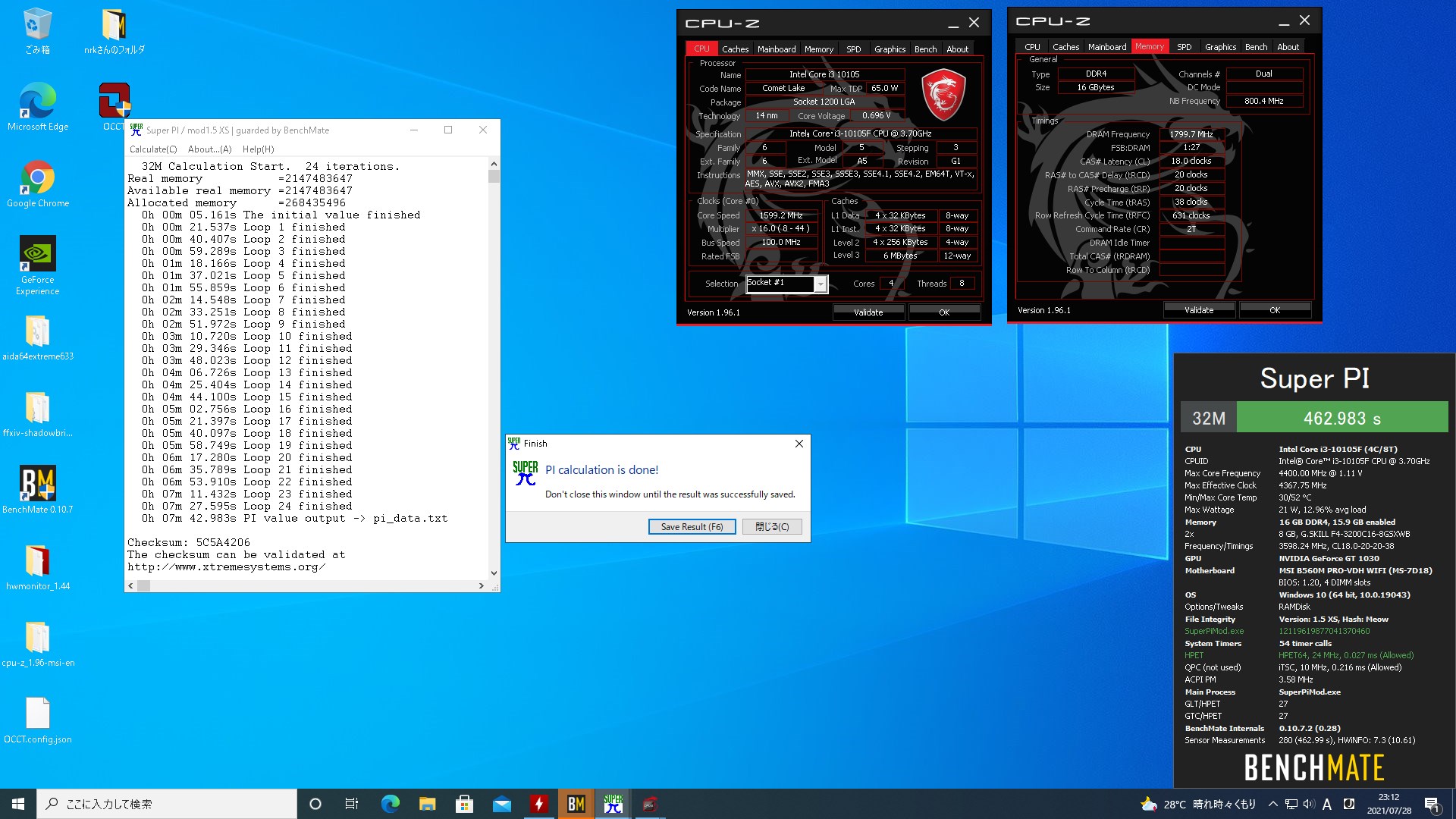This screenshot has width=1456, height=819.
Task: Open the Mail app from the taskbar
Action: click(x=501, y=804)
